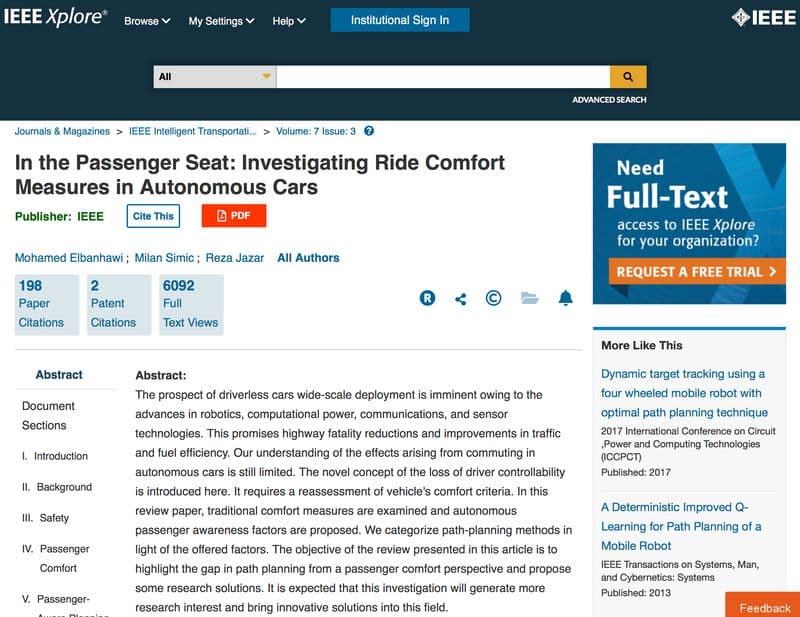Click the Alerts bell icon
800x617 pixels.
tap(566, 298)
